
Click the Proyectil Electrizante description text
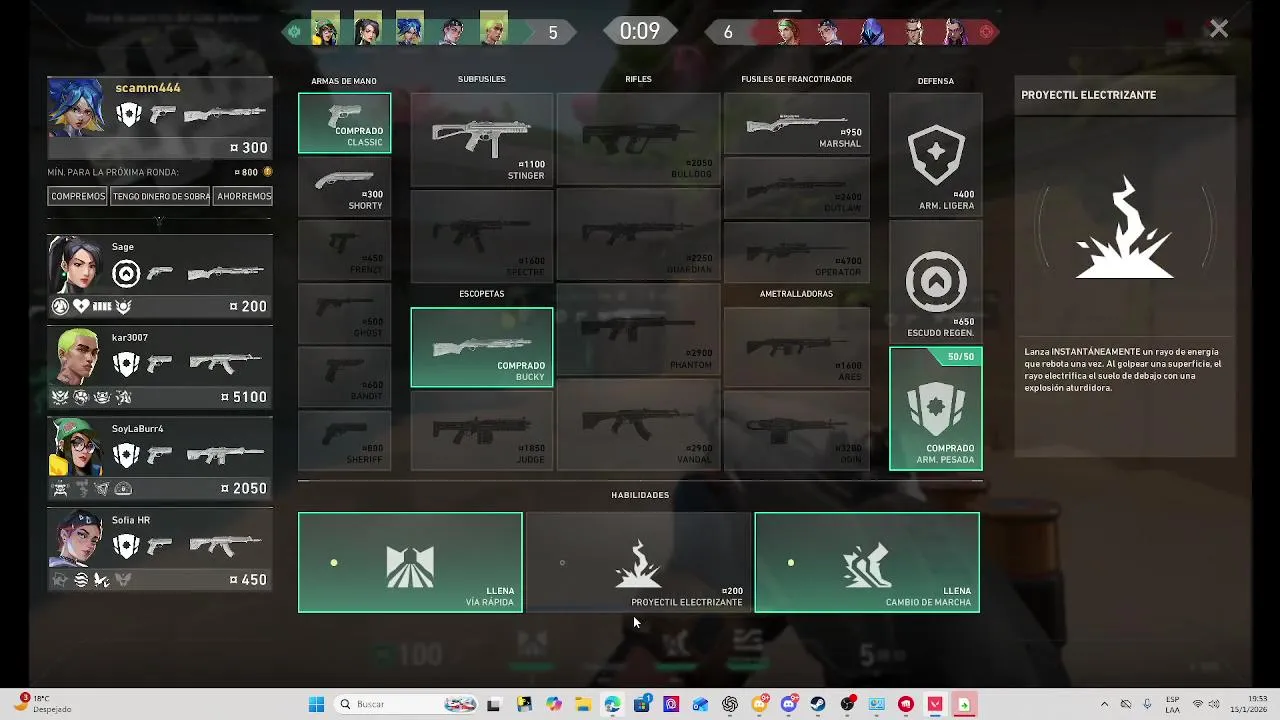[1122, 370]
